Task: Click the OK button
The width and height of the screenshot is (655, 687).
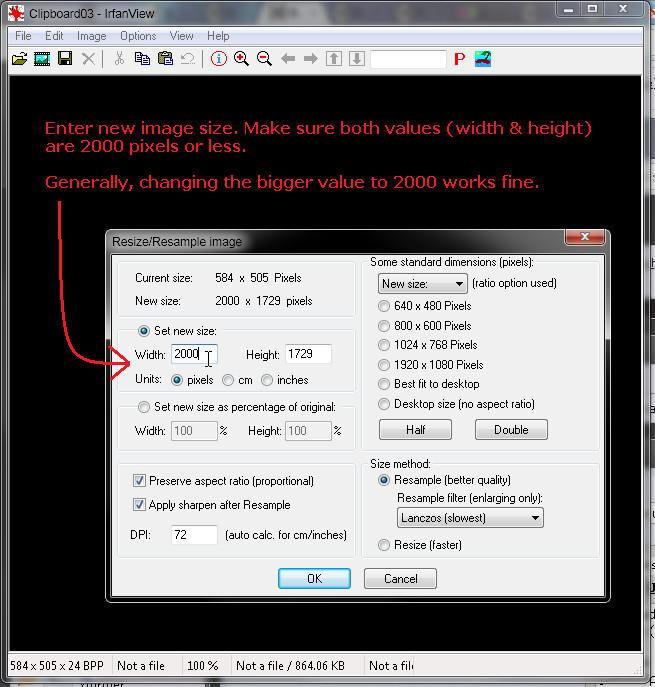Action: [x=315, y=579]
